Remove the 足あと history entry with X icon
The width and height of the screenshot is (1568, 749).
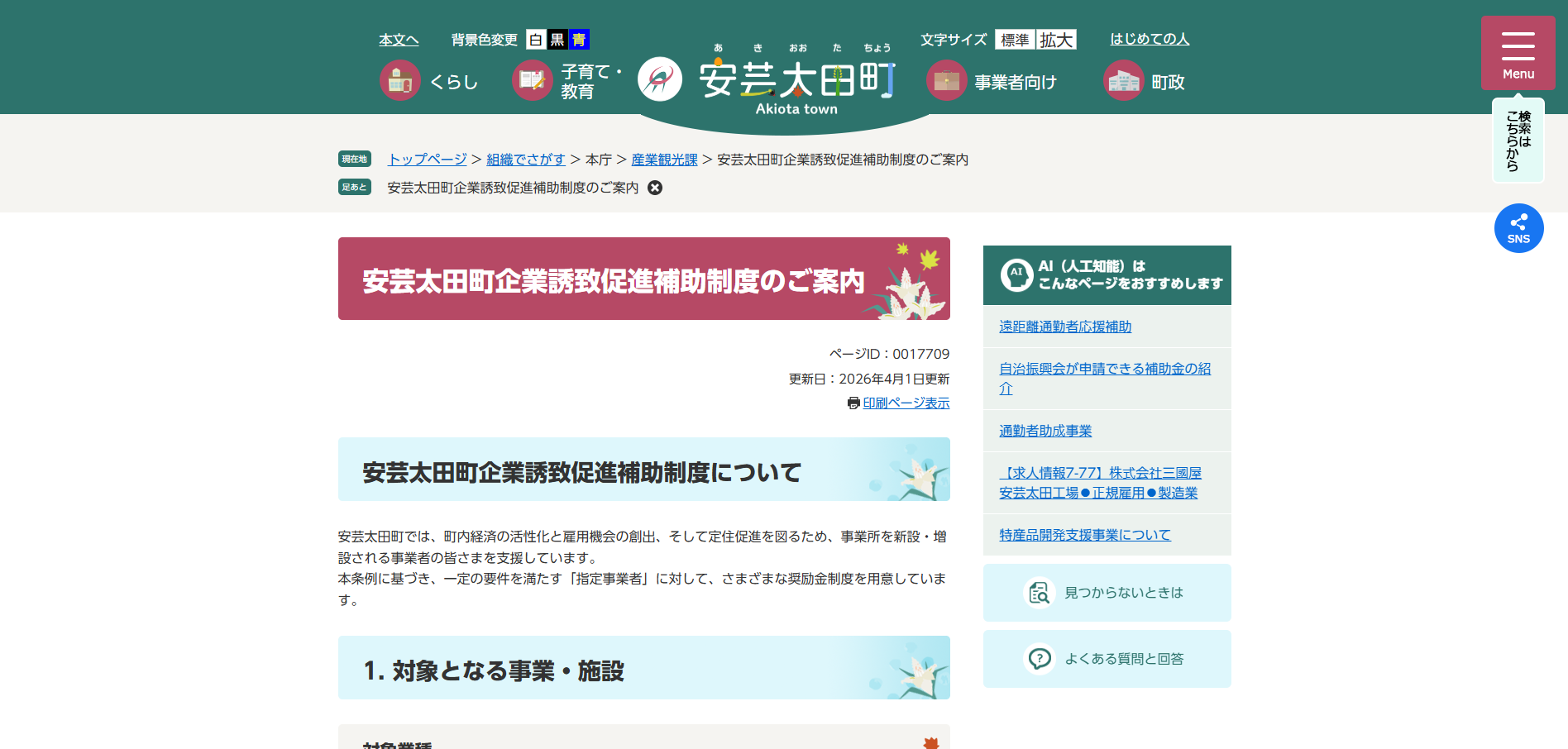coord(655,188)
